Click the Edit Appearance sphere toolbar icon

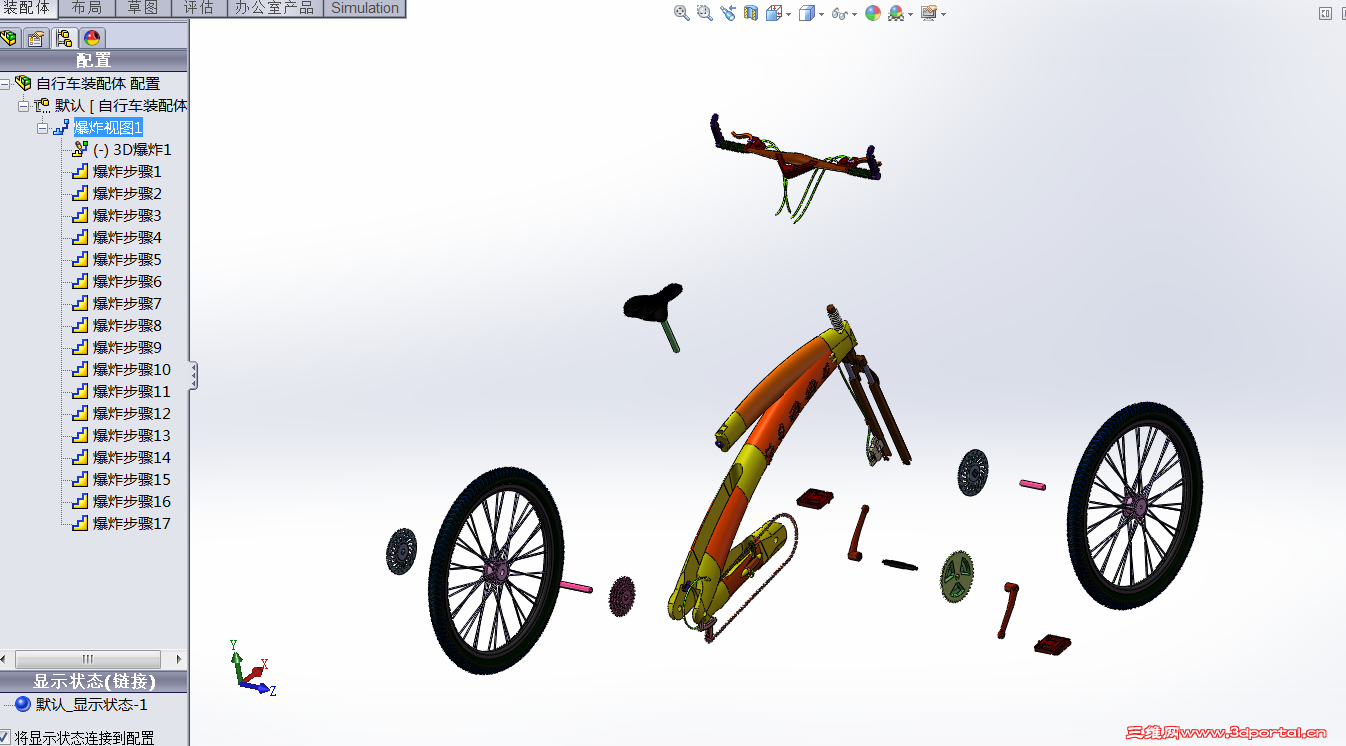pos(871,12)
